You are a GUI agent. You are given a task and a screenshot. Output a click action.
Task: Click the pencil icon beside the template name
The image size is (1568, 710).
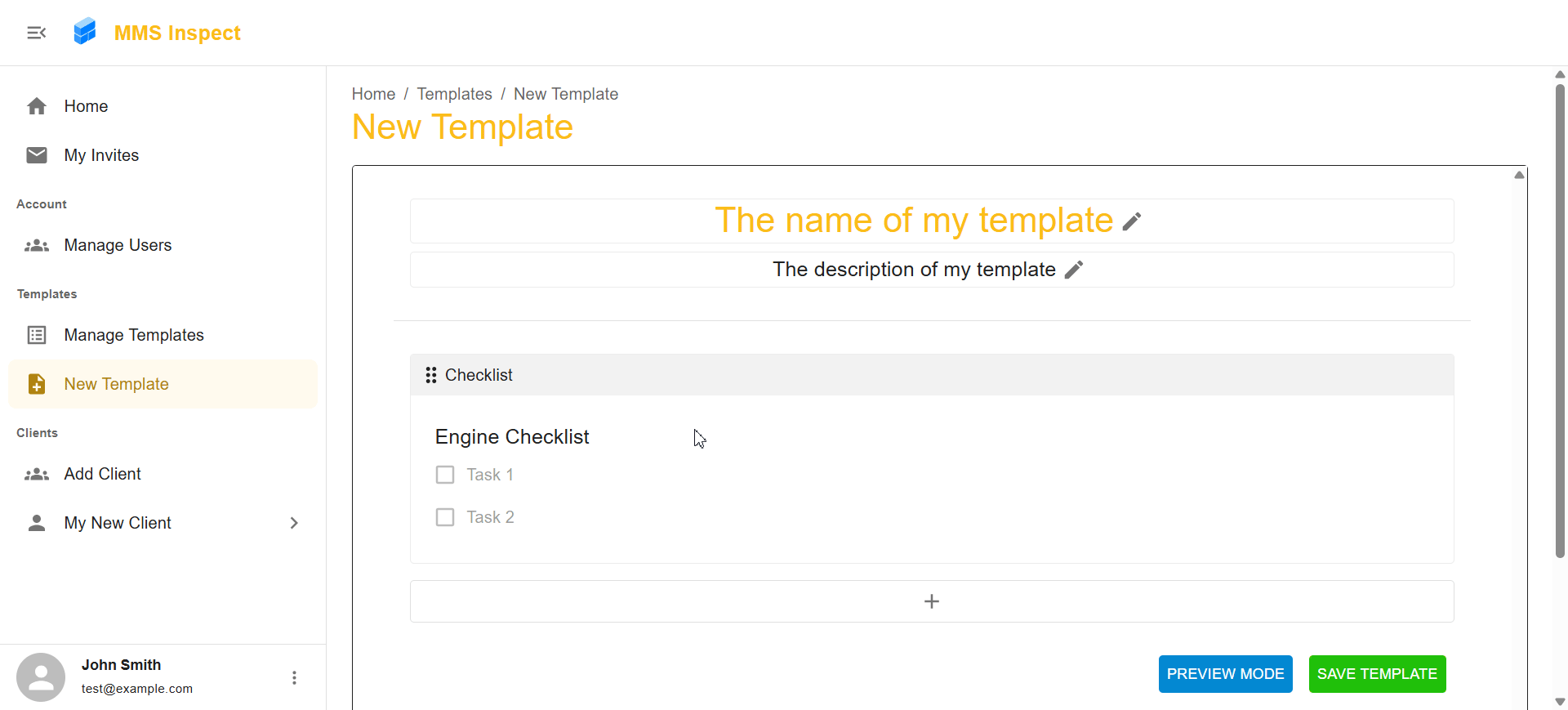point(1132,221)
